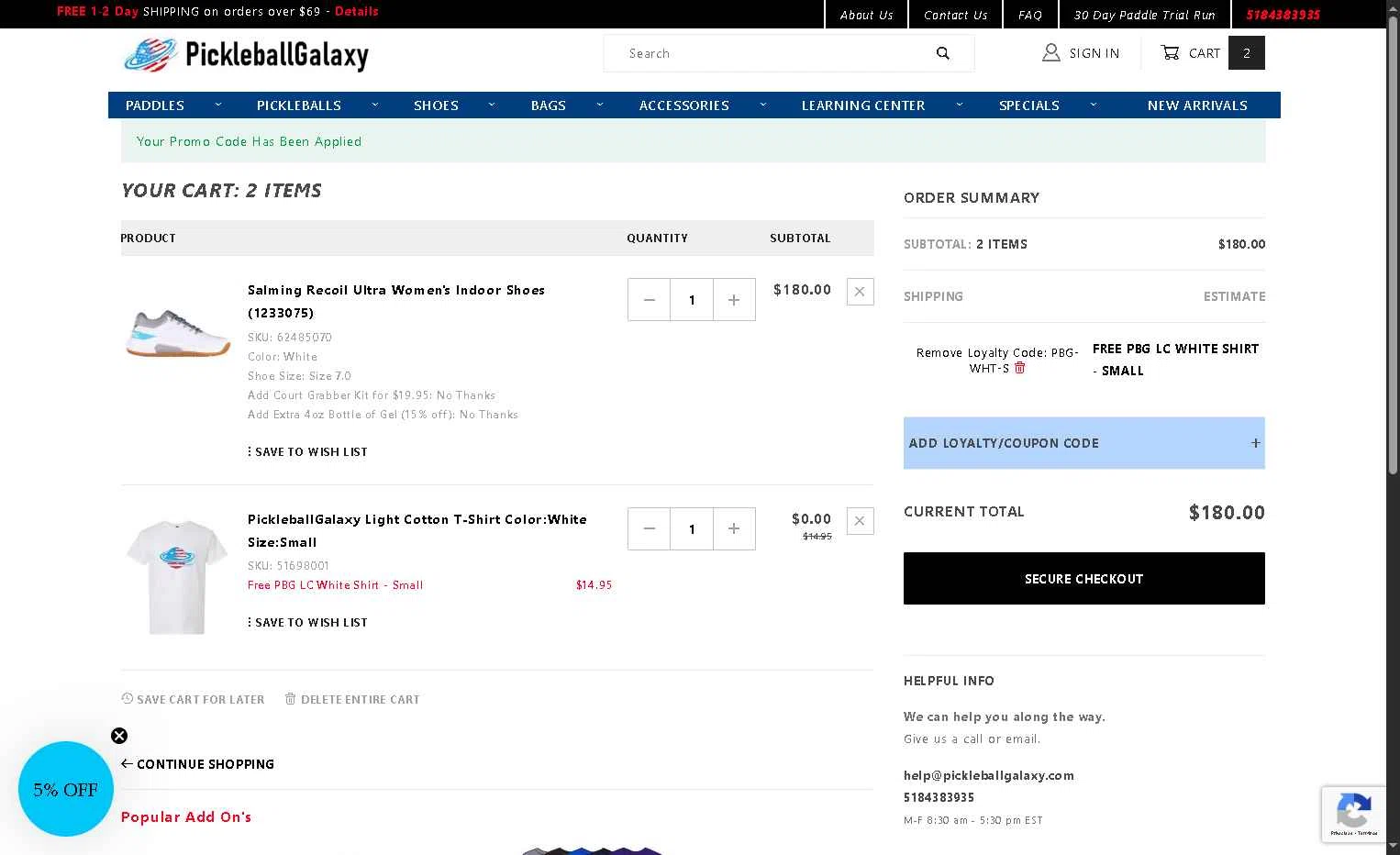Image resolution: width=1400 pixels, height=855 pixels.
Task: Click help@pickleballgalaxy.com email
Action: 989,775
